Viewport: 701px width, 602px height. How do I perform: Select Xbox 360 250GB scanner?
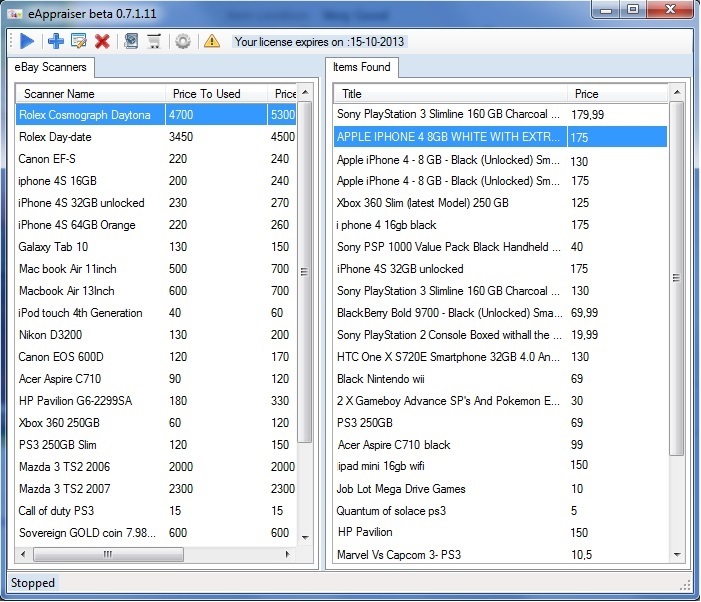156,423
